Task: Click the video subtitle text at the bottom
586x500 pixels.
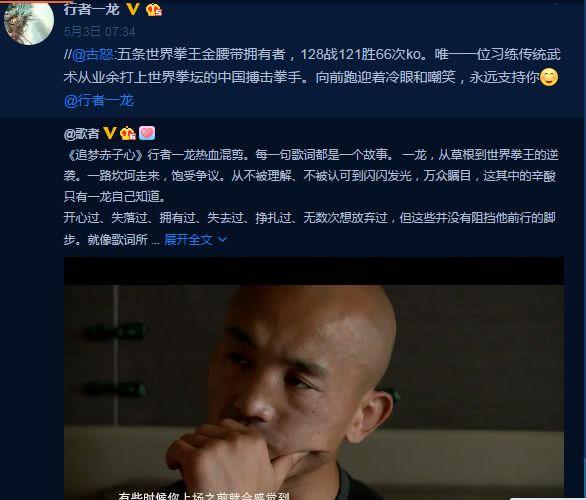Action: (204, 496)
